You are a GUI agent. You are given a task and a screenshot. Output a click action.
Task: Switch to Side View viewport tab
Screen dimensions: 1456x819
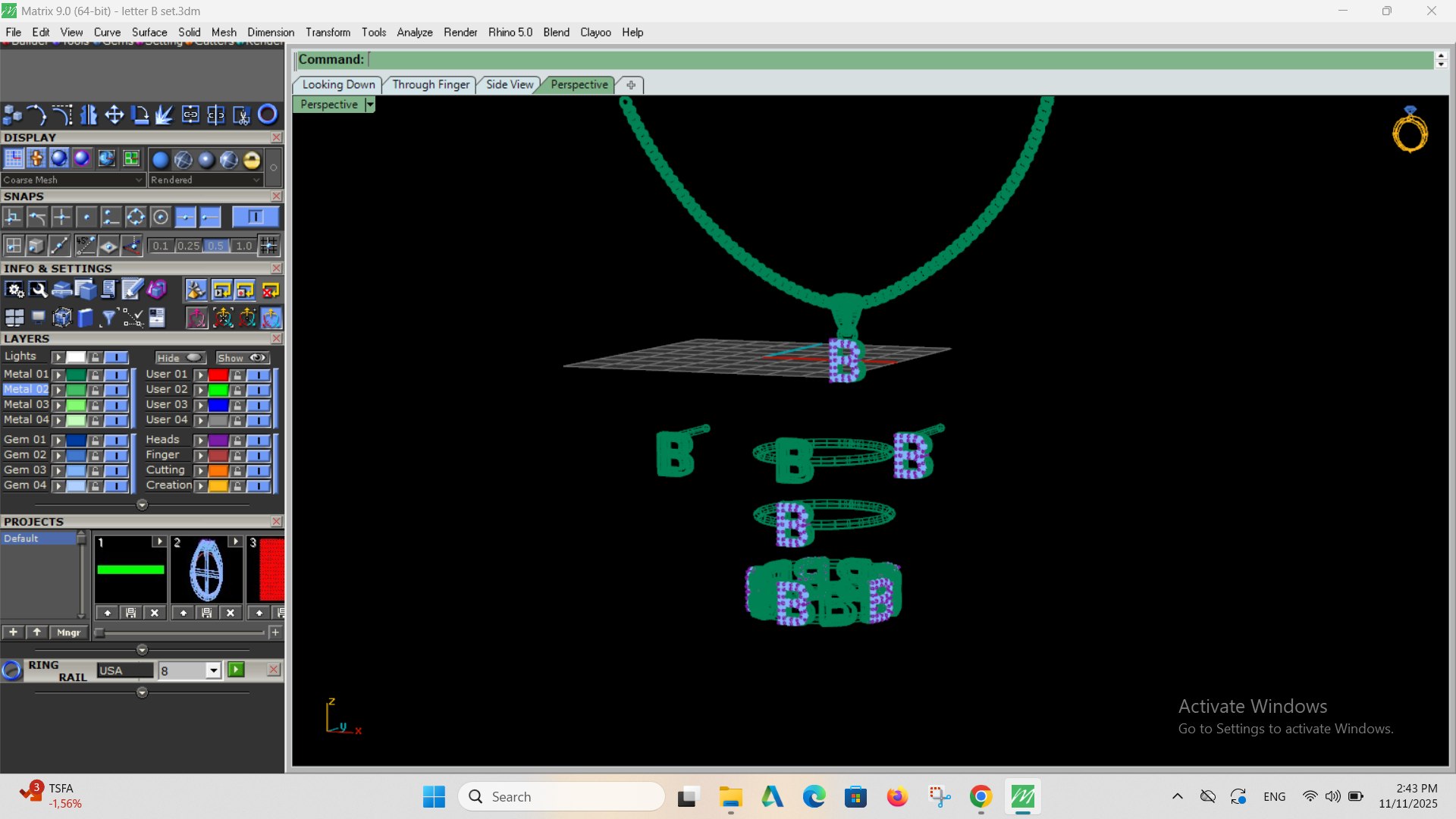(x=510, y=85)
